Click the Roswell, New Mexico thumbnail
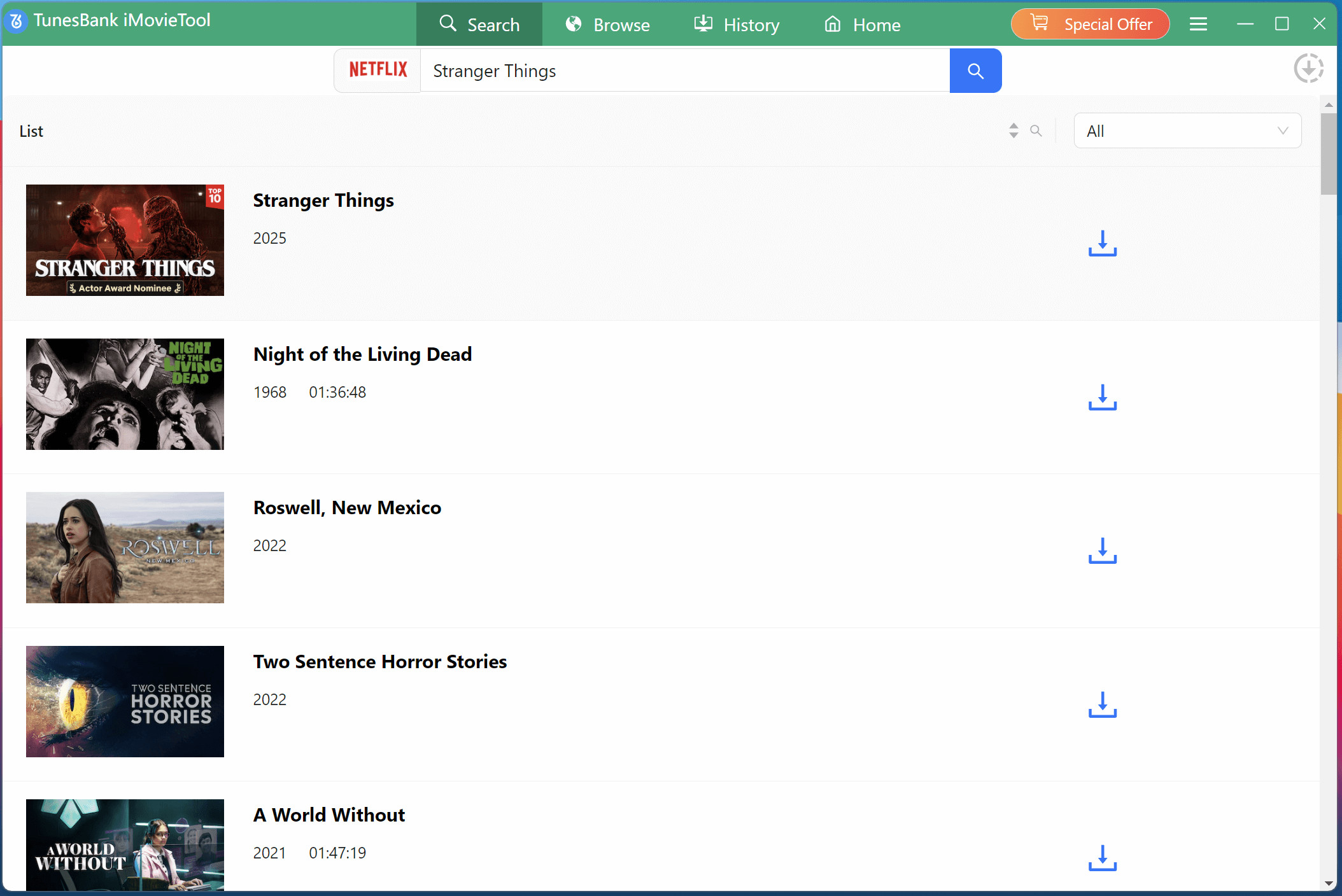 pyautogui.click(x=125, y=547)
